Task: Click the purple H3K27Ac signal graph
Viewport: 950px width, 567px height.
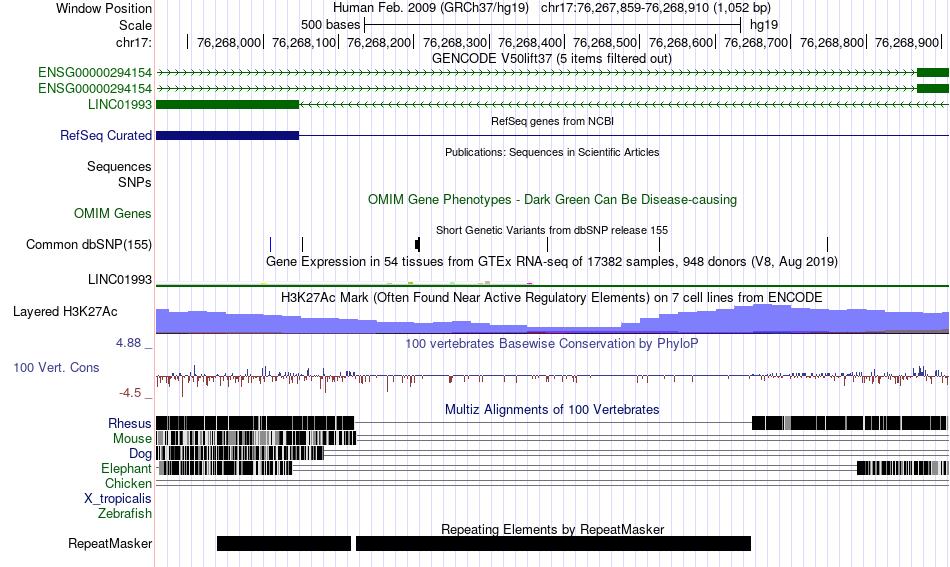Action: pos(552,319)
